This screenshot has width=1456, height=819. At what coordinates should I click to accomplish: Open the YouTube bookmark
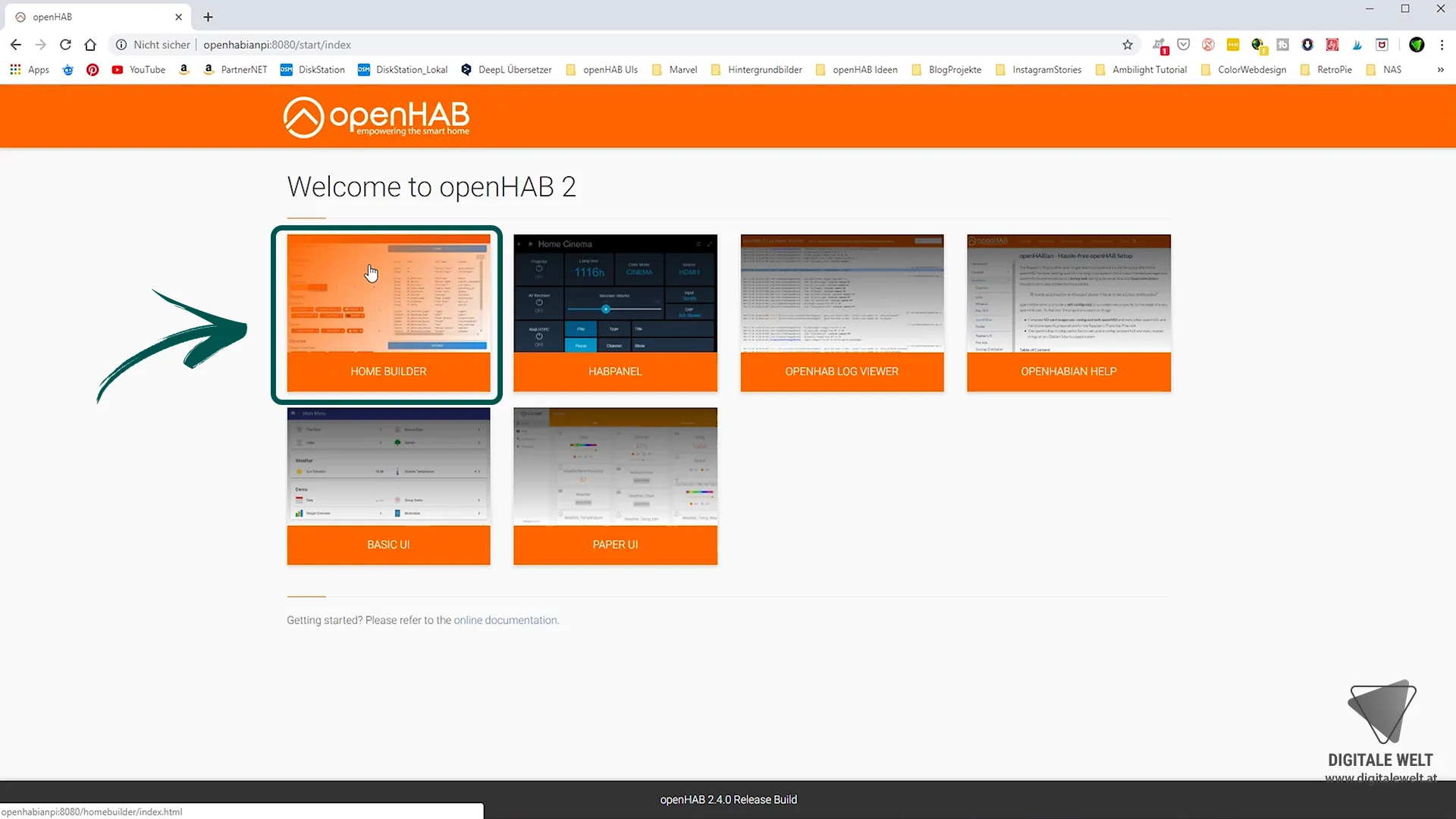point(138,70)
